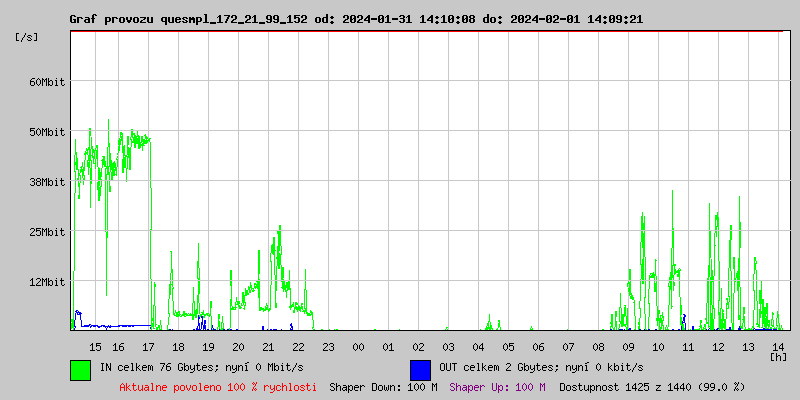
Task: Click the purple 'Shaper Up: 100 M' text
Action: 497,386
